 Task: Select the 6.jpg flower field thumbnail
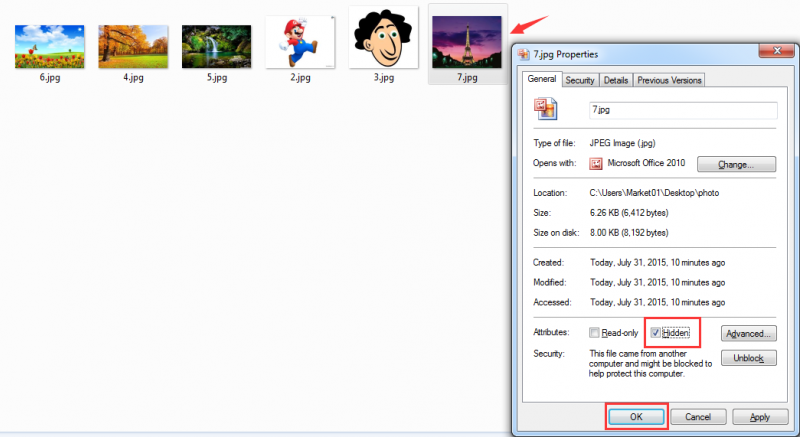49,46
